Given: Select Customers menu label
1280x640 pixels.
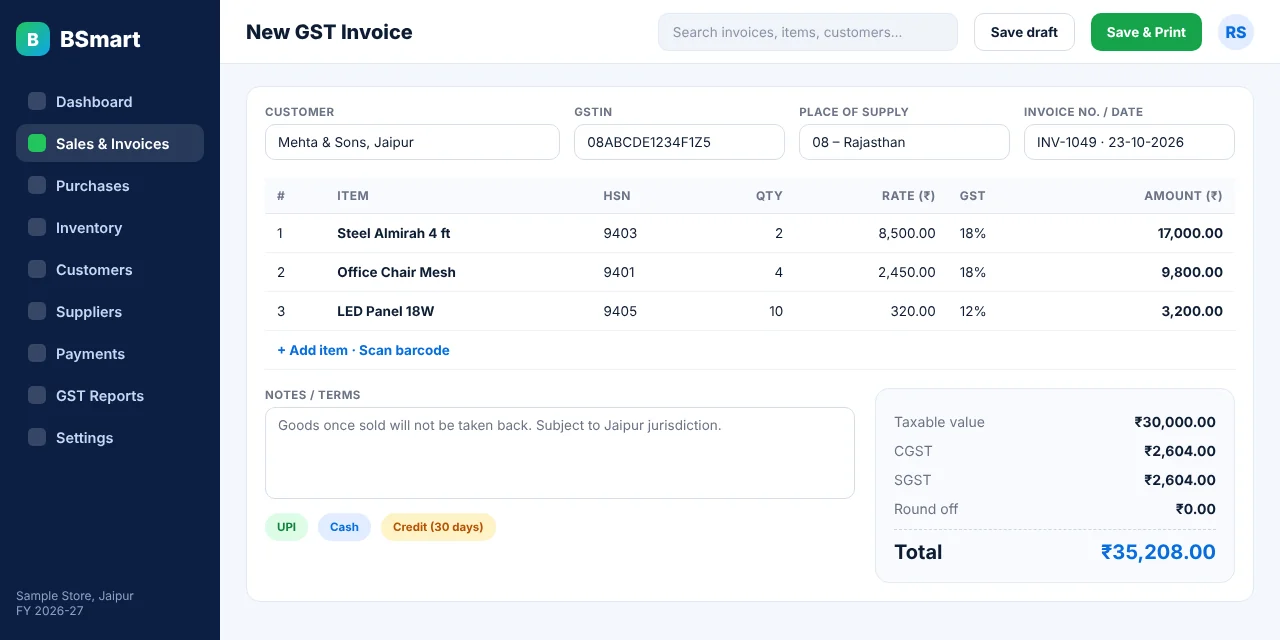Looking at the screenshot, I should coord(94,270).
